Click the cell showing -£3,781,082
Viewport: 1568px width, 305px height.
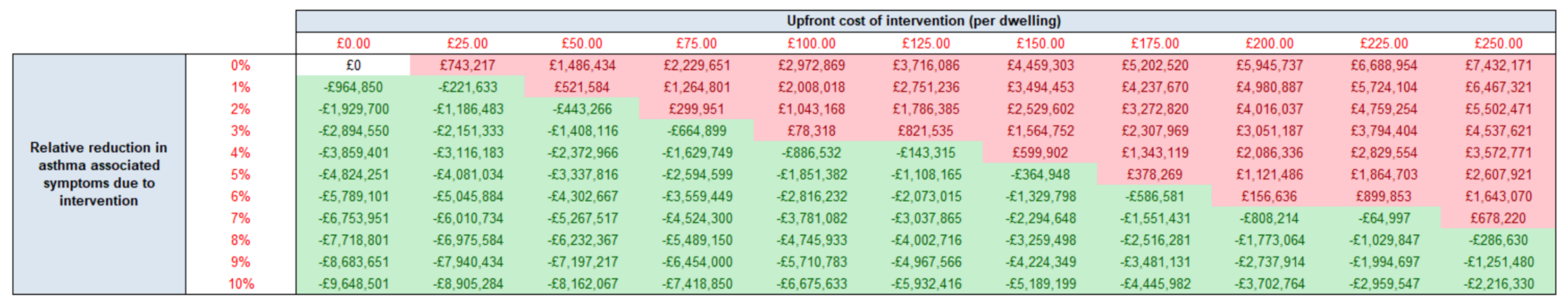pyautogui.click(x=811, y=218)
